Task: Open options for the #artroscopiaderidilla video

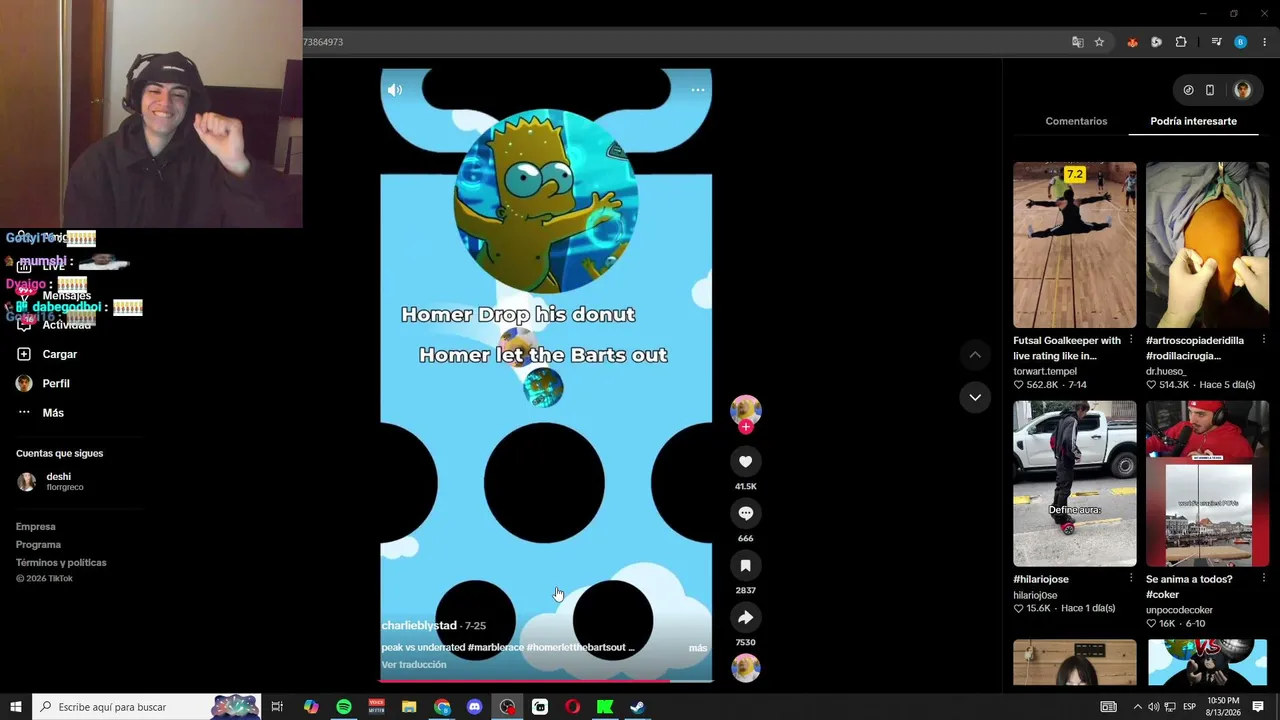Action: pyautogui.click(x=1264, y=340)
